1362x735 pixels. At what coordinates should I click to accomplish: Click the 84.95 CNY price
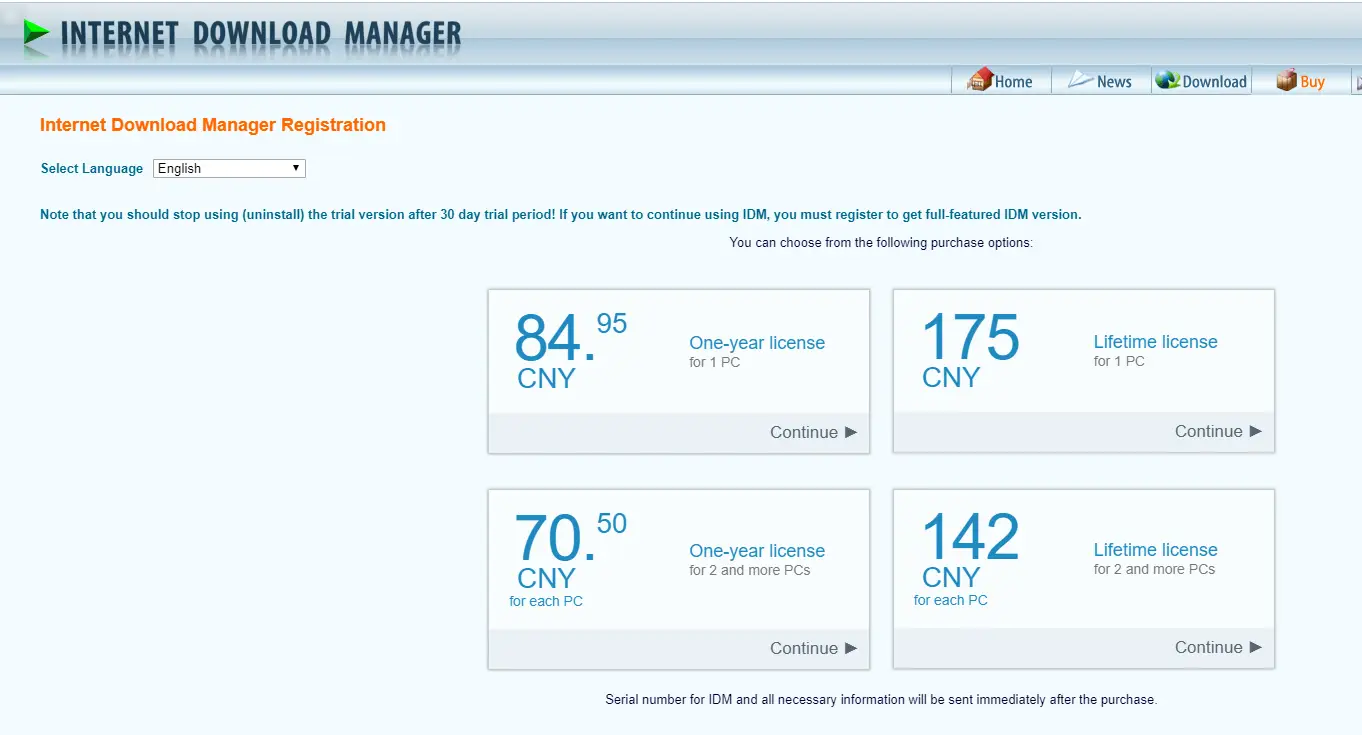(x=570, y=350)
